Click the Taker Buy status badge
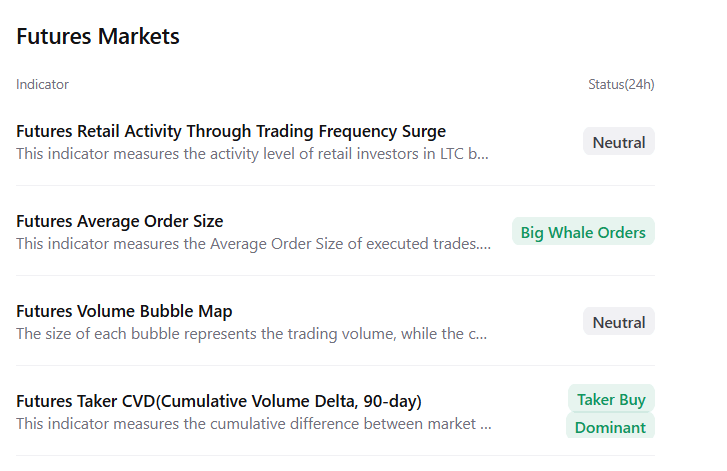 coord(611,399)
